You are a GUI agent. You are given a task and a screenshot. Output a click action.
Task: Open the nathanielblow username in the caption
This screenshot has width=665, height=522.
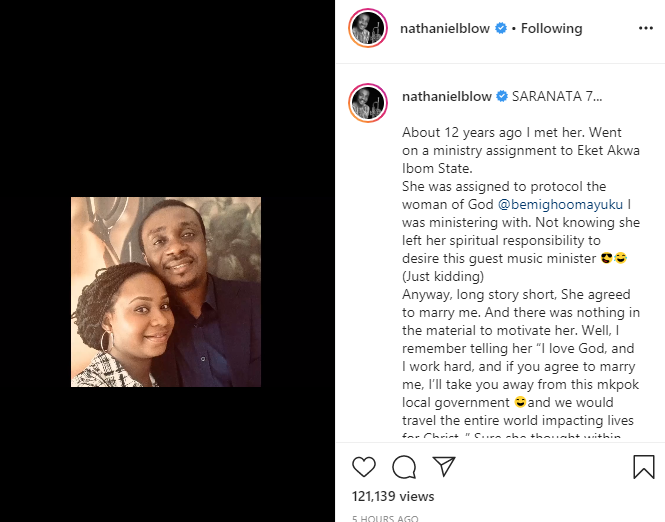pyautogui.click(x=446, y=97)
